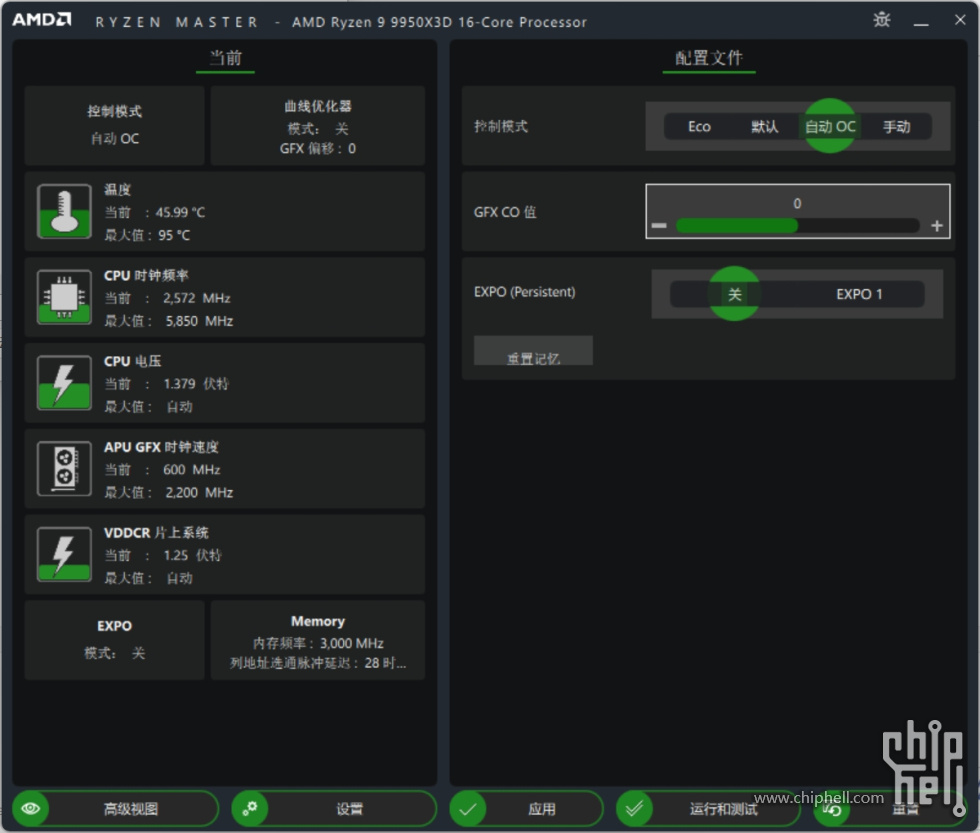Click the APU GFX clock graphics card icon
This screenshot has width=980, height=833.
64,469
